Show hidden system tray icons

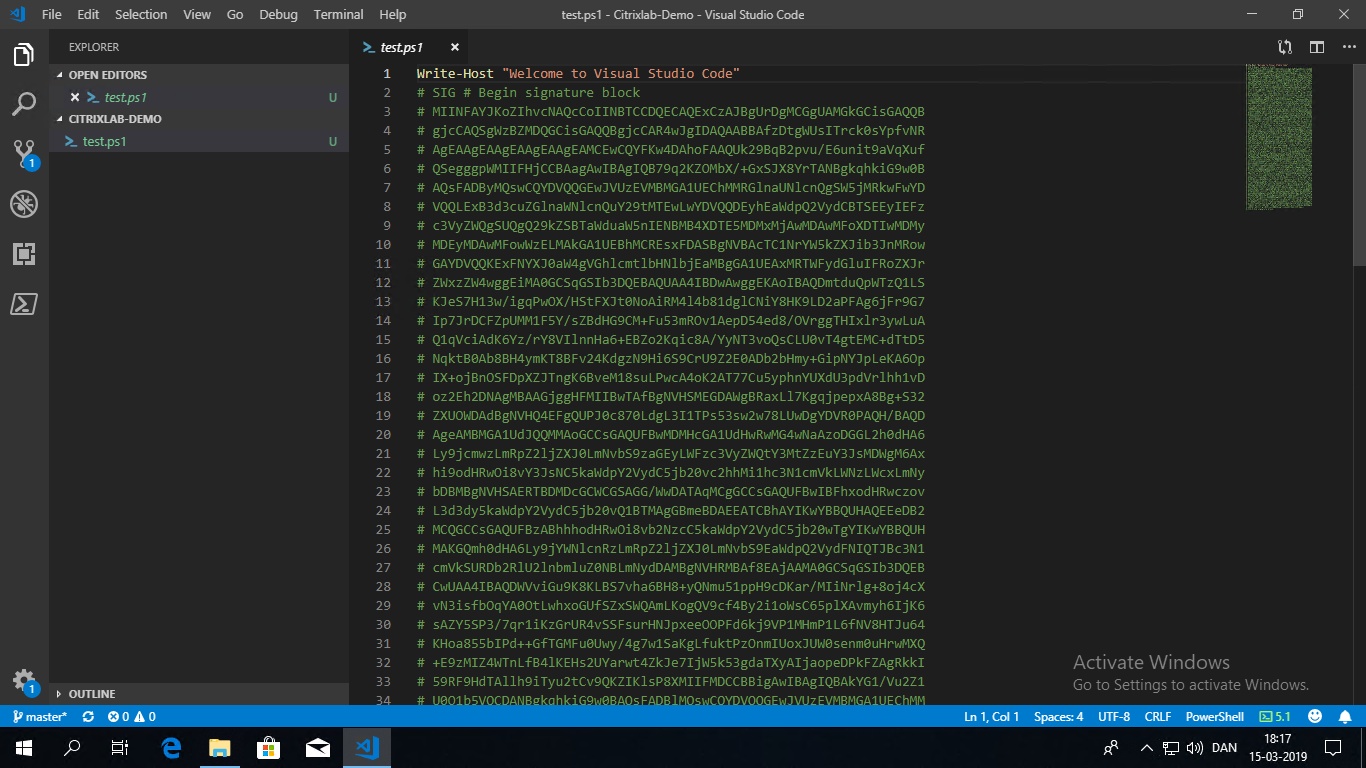tap(1146, 747)
